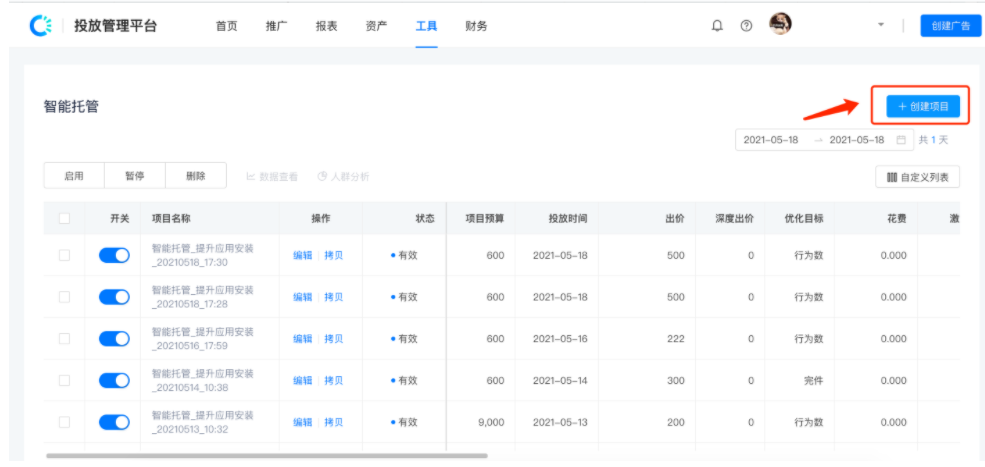The height and width of the screenshot is (467, 985).
Task: Open the 财务 tab
Action: [x=476, y=26]
